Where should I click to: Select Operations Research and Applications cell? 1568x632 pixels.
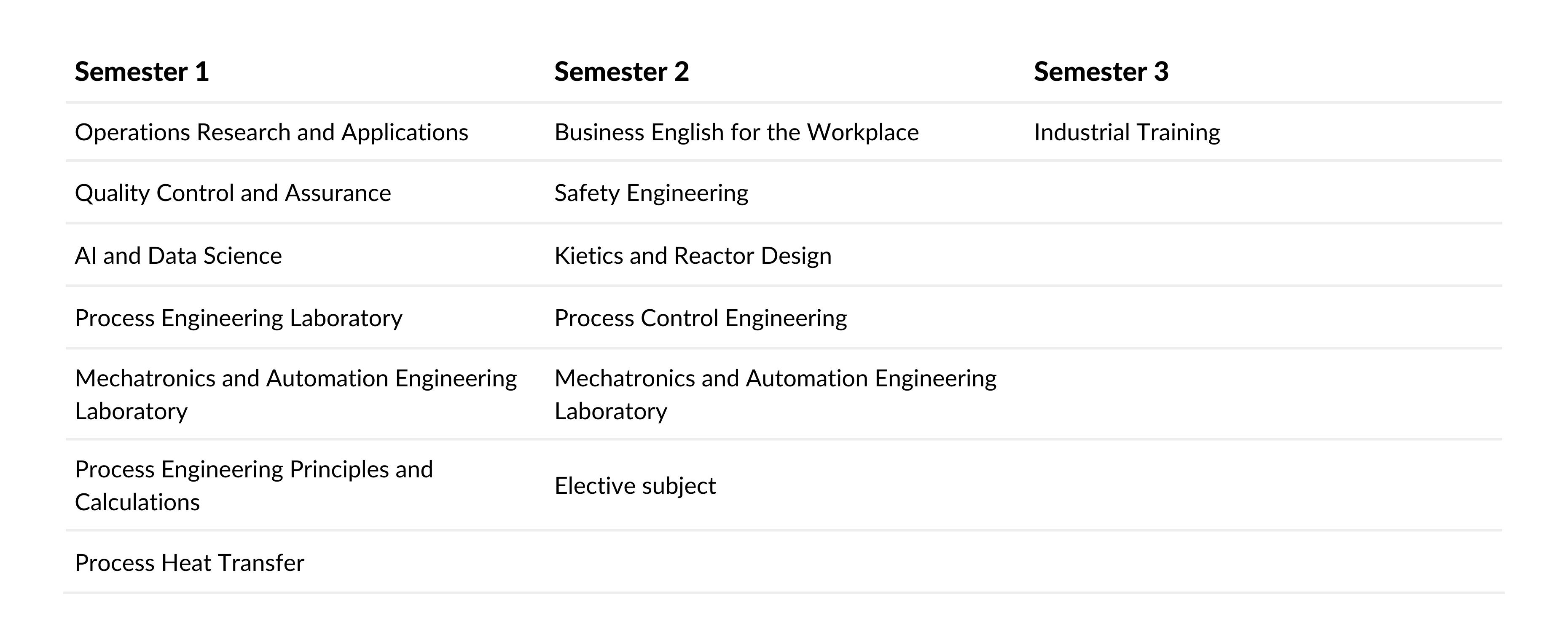[x=271, y=132]
